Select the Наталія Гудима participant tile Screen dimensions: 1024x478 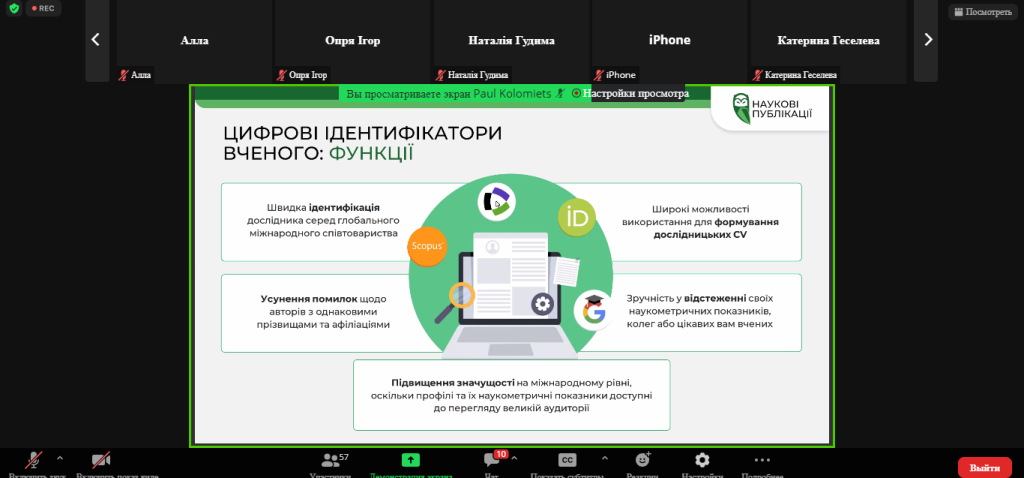511,41
